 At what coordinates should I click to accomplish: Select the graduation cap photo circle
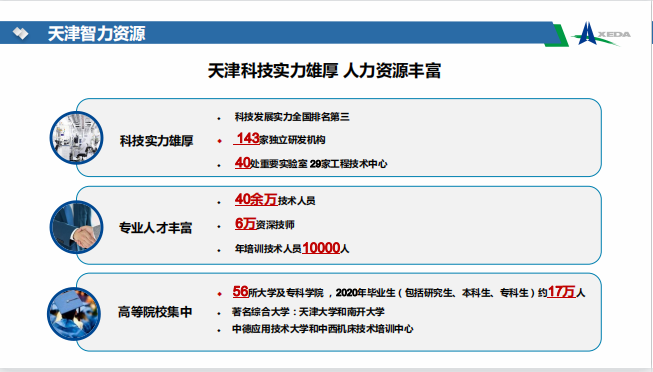[x=74, y=314]
